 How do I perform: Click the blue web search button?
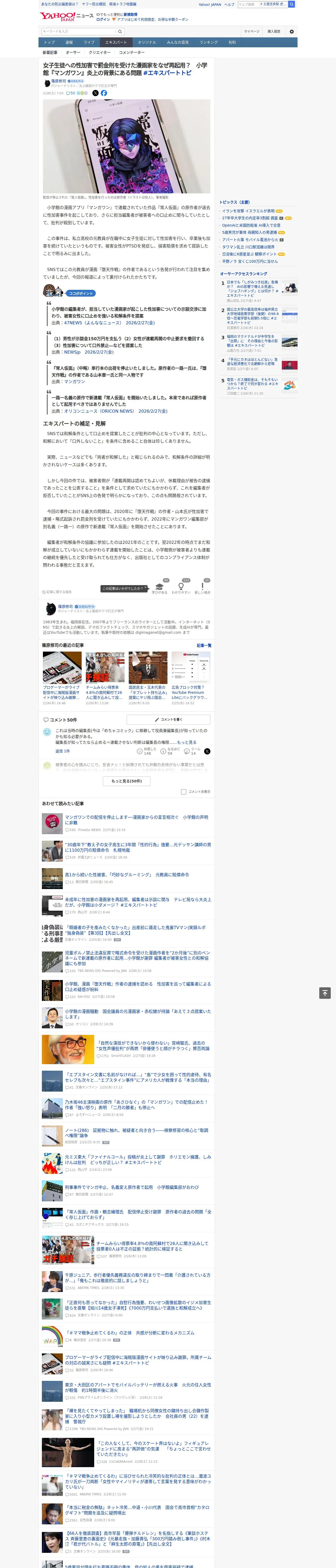pyautogui.click(x=292, y=4)
